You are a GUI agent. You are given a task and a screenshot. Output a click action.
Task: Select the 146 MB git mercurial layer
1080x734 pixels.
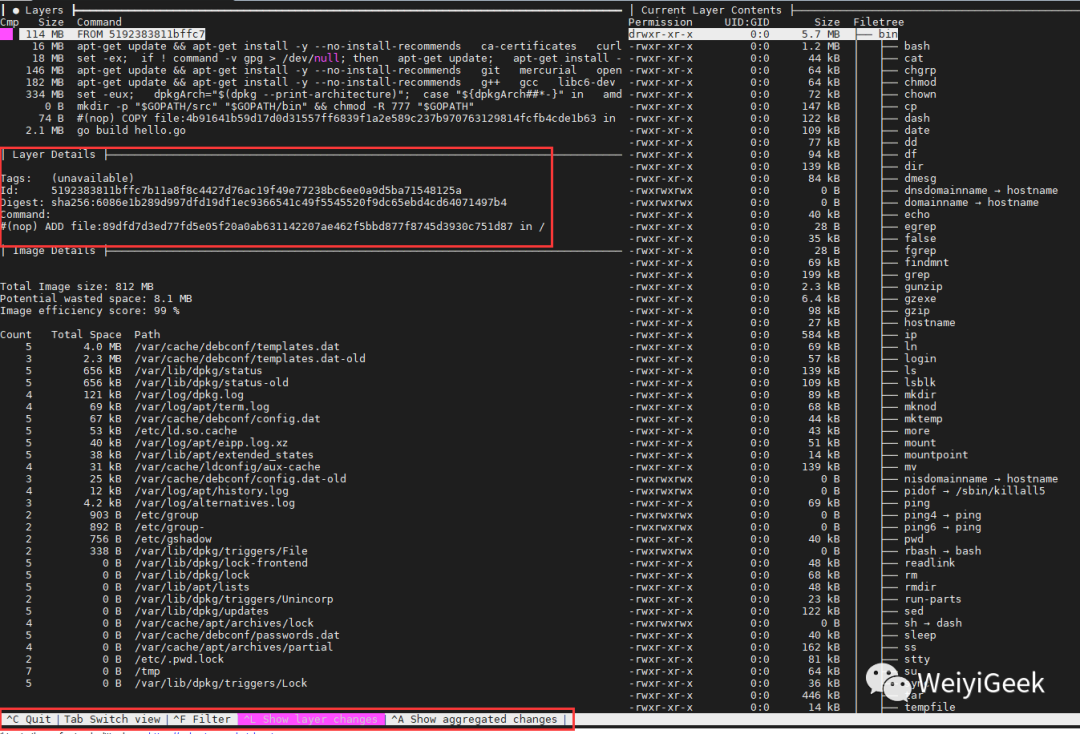(x=320, y=70)
